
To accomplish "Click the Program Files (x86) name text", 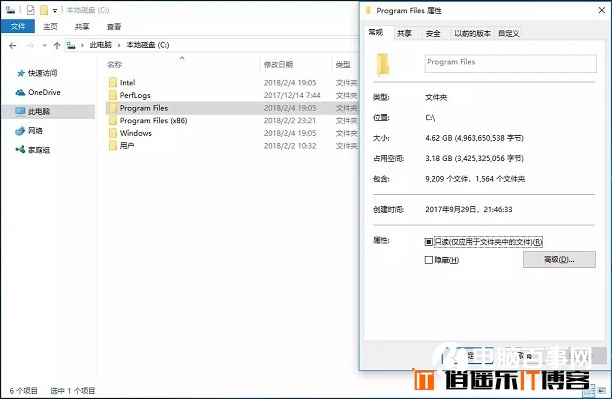I will tap(153, 120).
